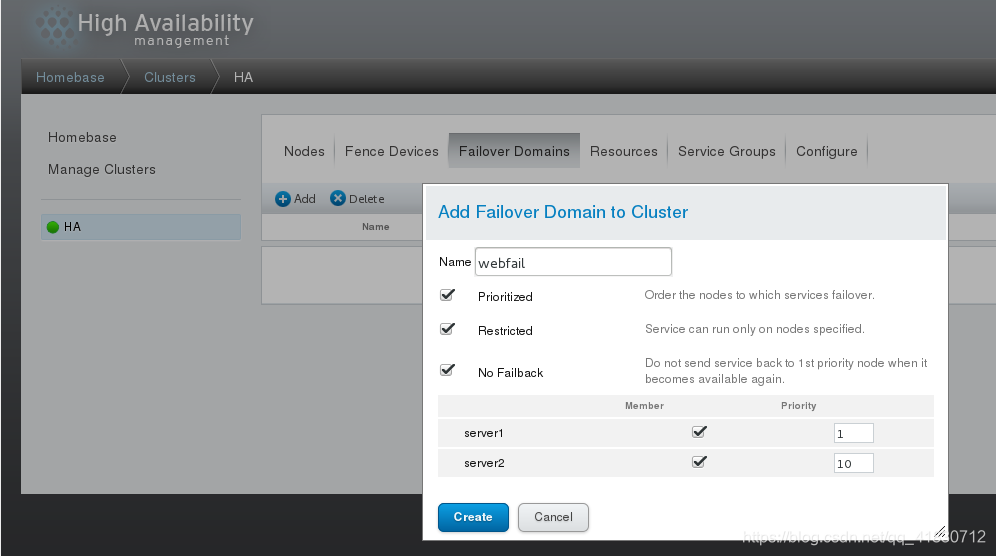Click the green HA cluster status icon
Viewport: 996px width, 556px height.
(53, 227)
